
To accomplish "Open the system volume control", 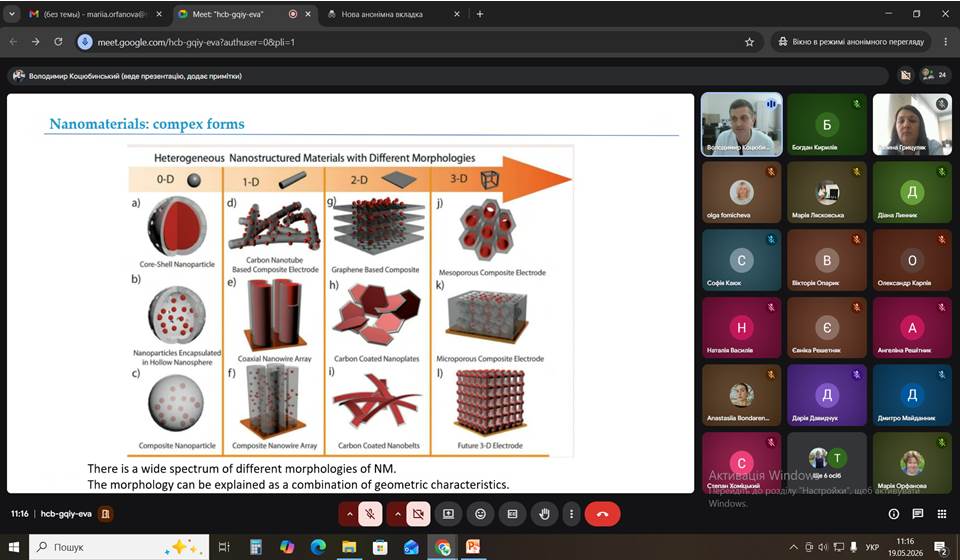I will pyautogui.click(x=823, y=547).
